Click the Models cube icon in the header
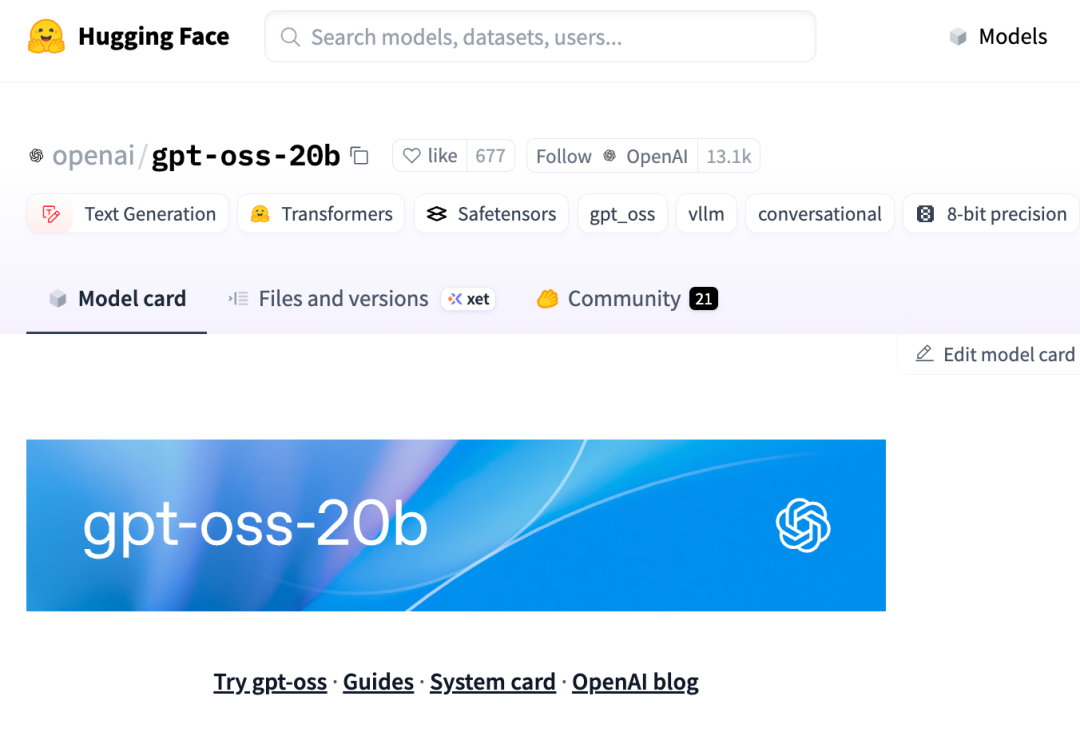Screen dimensions: 1080x756 point(958,37)
